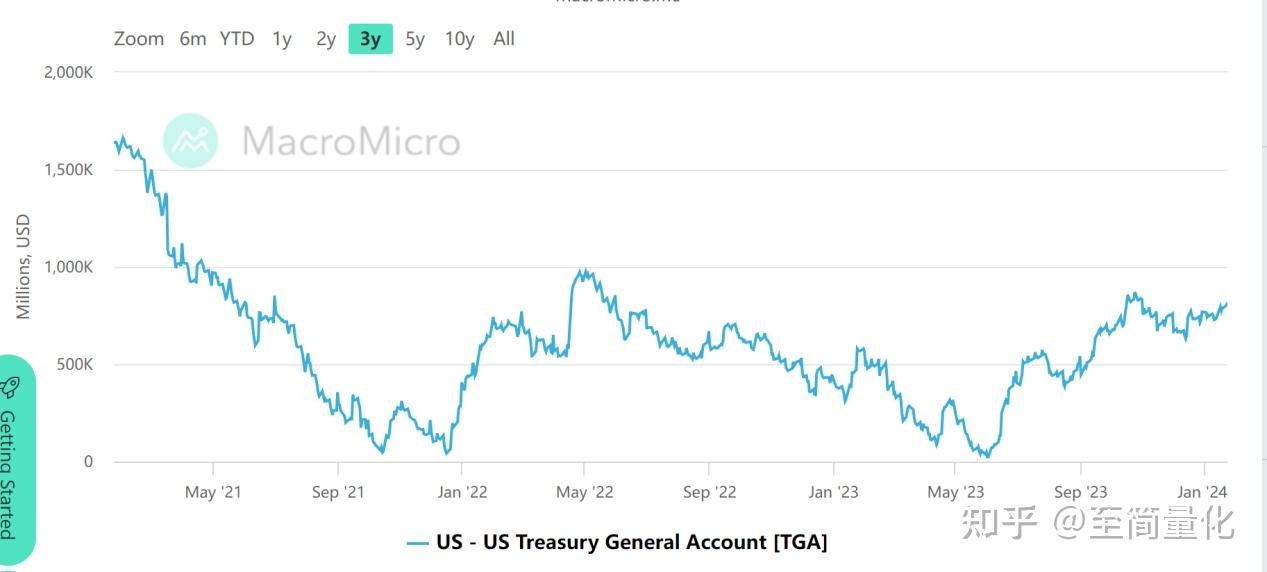Choose the 2y zoom option
The width and height of the screenshot is (1267, 572).
326,39
